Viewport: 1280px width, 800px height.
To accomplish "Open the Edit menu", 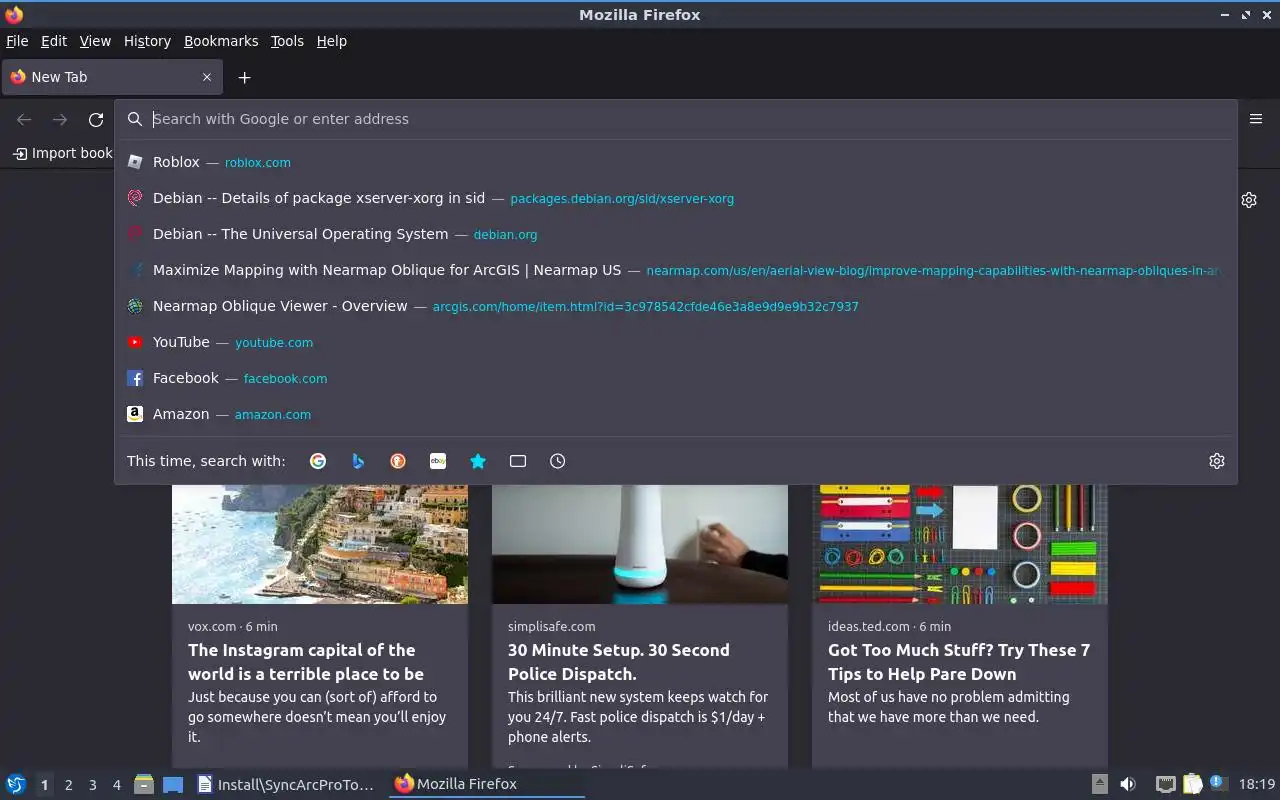I will pos(54,41).
